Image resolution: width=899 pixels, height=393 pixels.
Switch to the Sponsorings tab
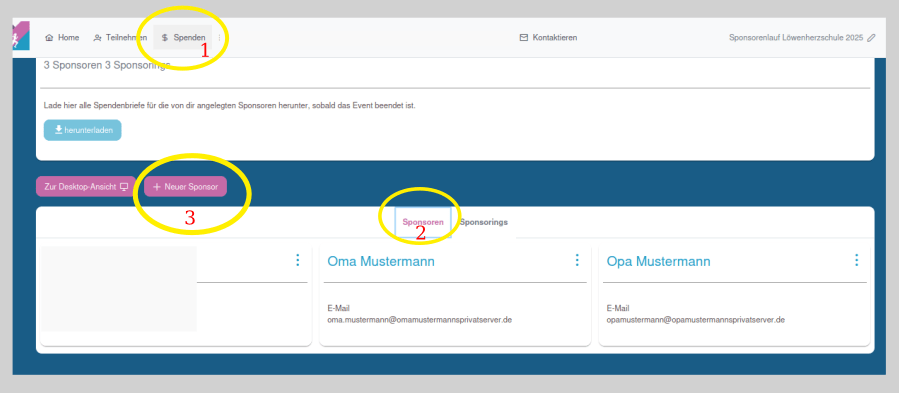pyautogui.click(x=484, y=222)
